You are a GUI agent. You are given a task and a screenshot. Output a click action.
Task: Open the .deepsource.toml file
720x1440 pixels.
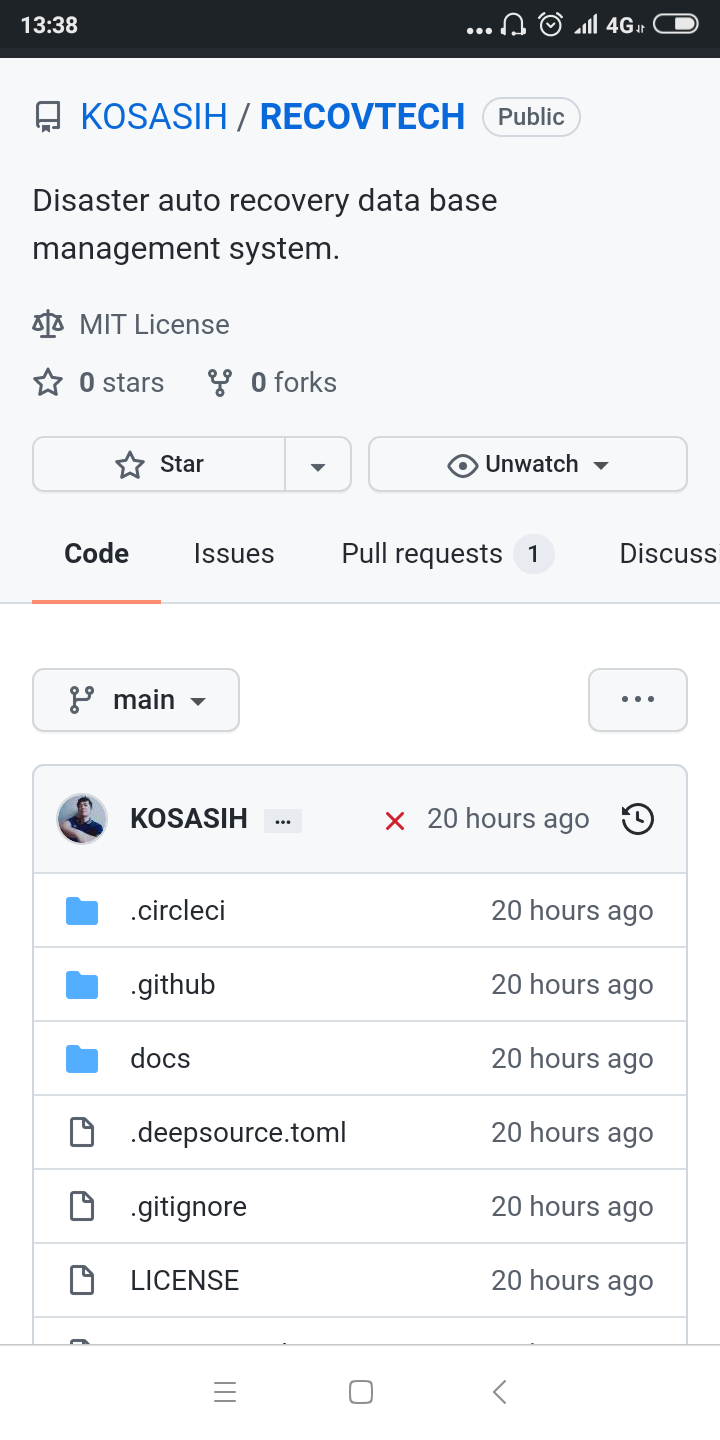coord(238,1133)
